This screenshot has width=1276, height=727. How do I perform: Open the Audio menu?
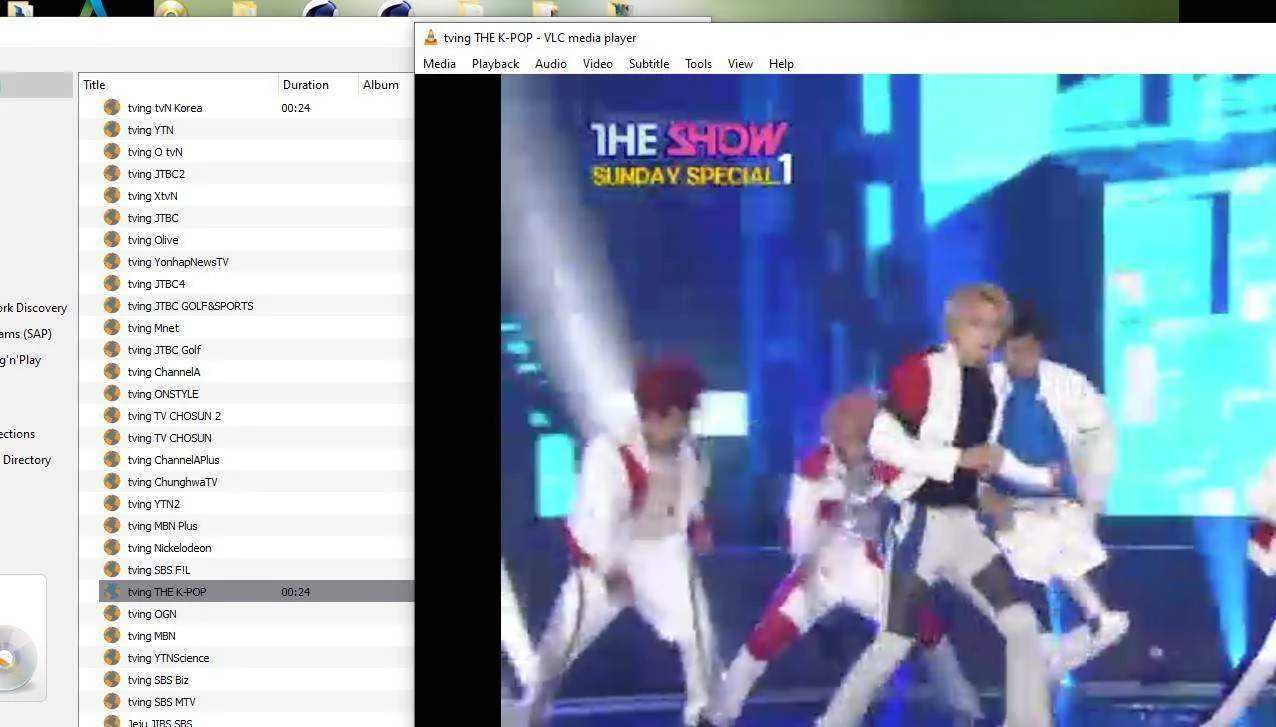click(550, 64)
